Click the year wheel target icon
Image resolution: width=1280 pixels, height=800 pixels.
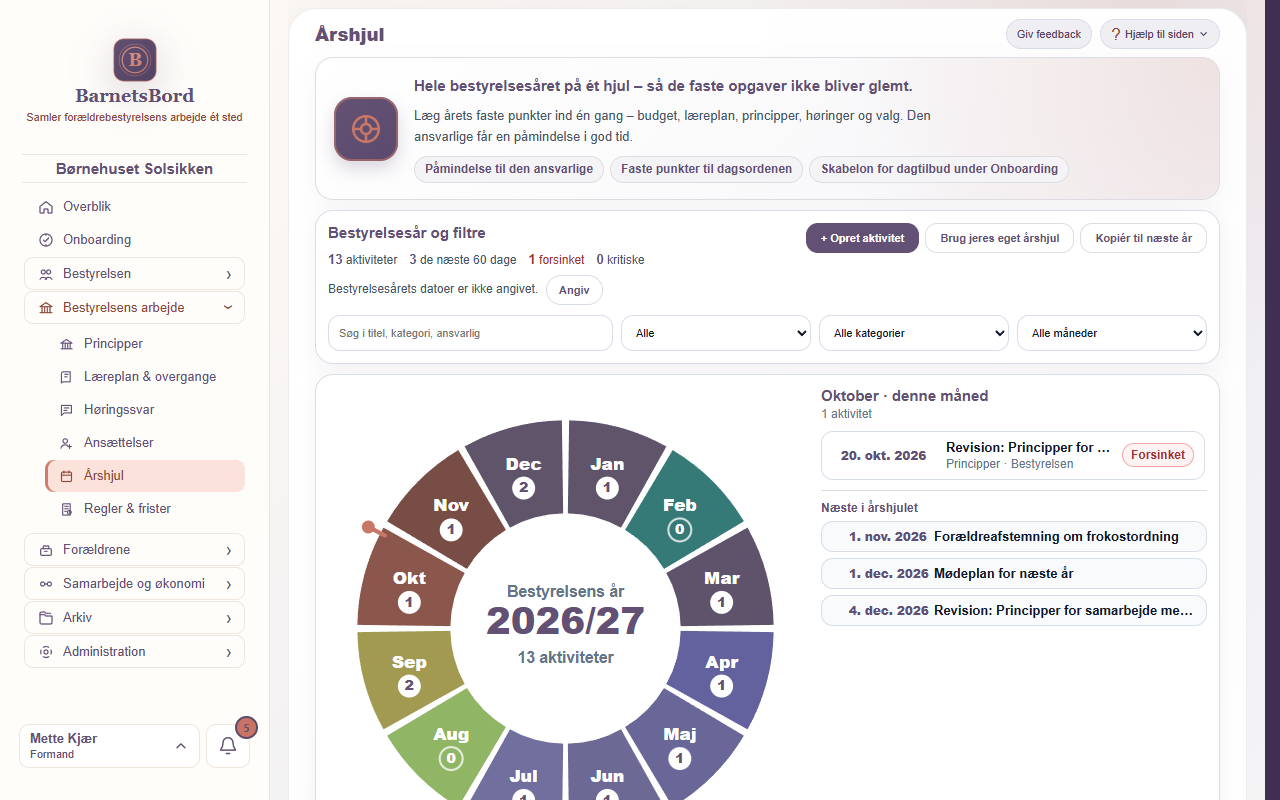(x=366, y=129)
